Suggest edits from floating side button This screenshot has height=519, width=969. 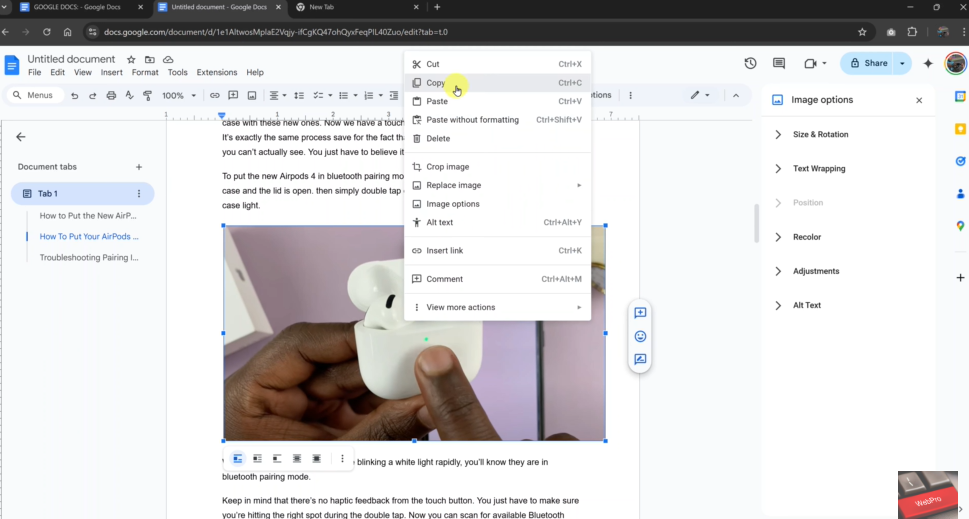[x=640, y=359]
